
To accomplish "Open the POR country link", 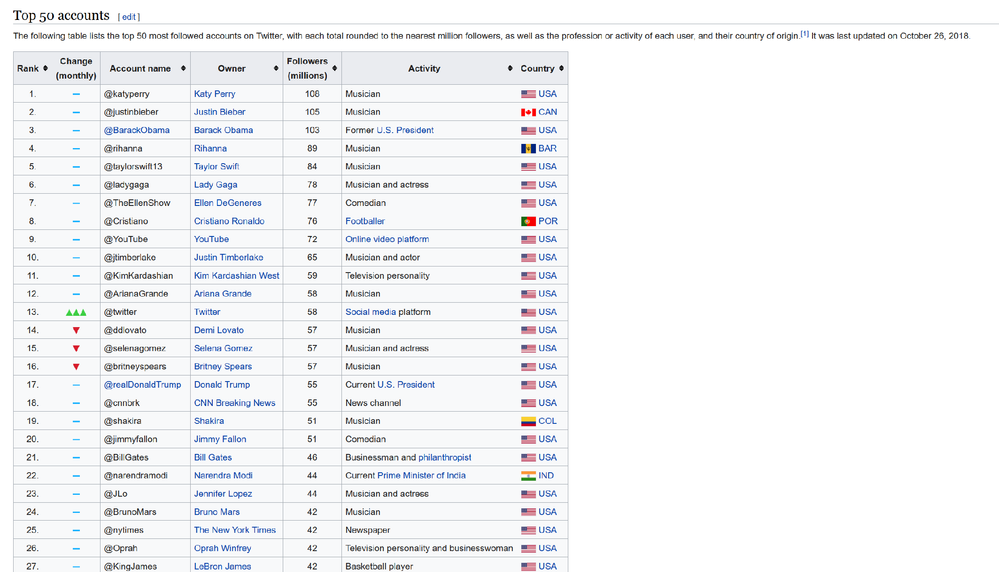I will tap(548, 221).
